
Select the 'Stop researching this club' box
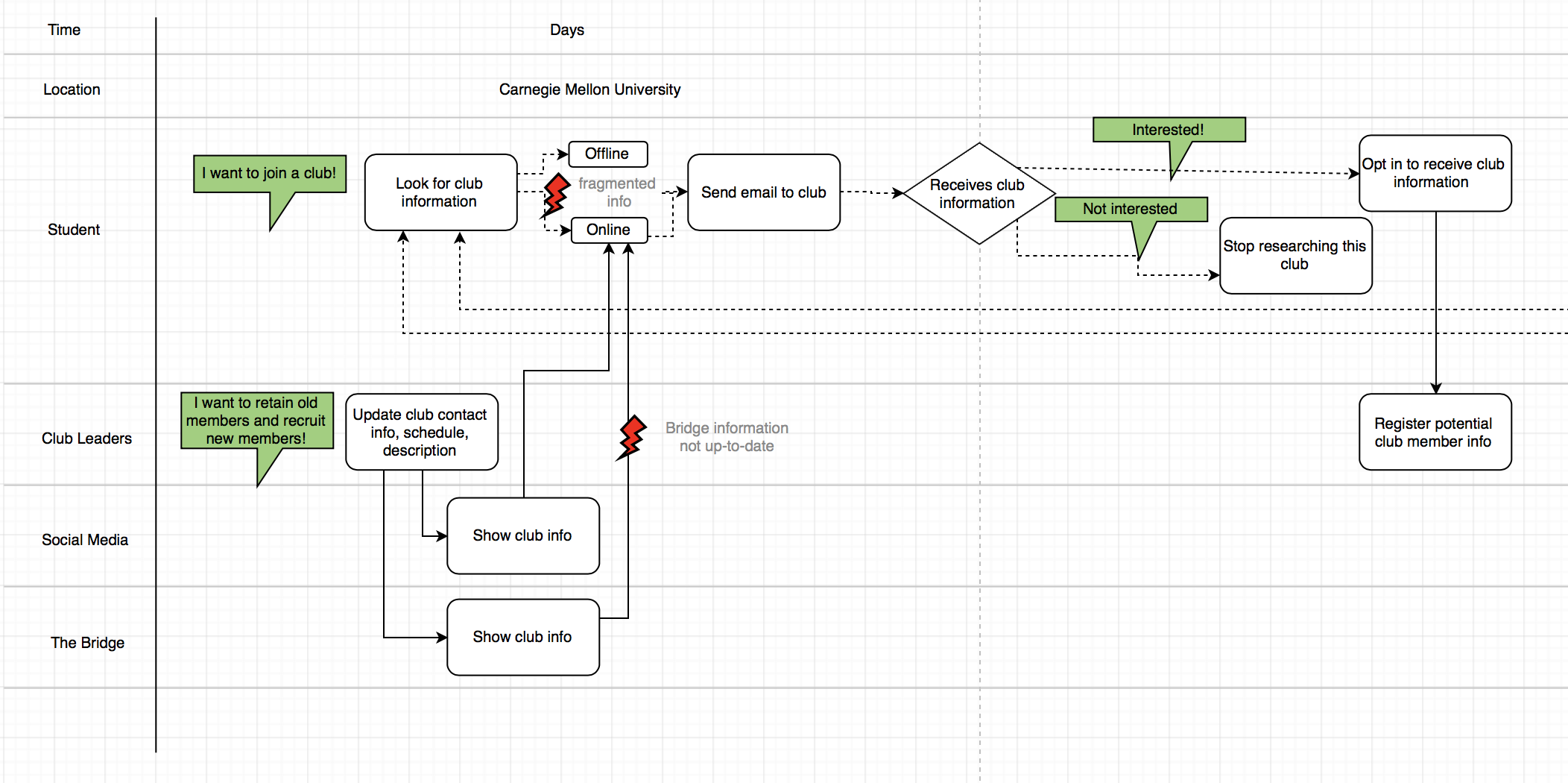[x=1295, y=256]
